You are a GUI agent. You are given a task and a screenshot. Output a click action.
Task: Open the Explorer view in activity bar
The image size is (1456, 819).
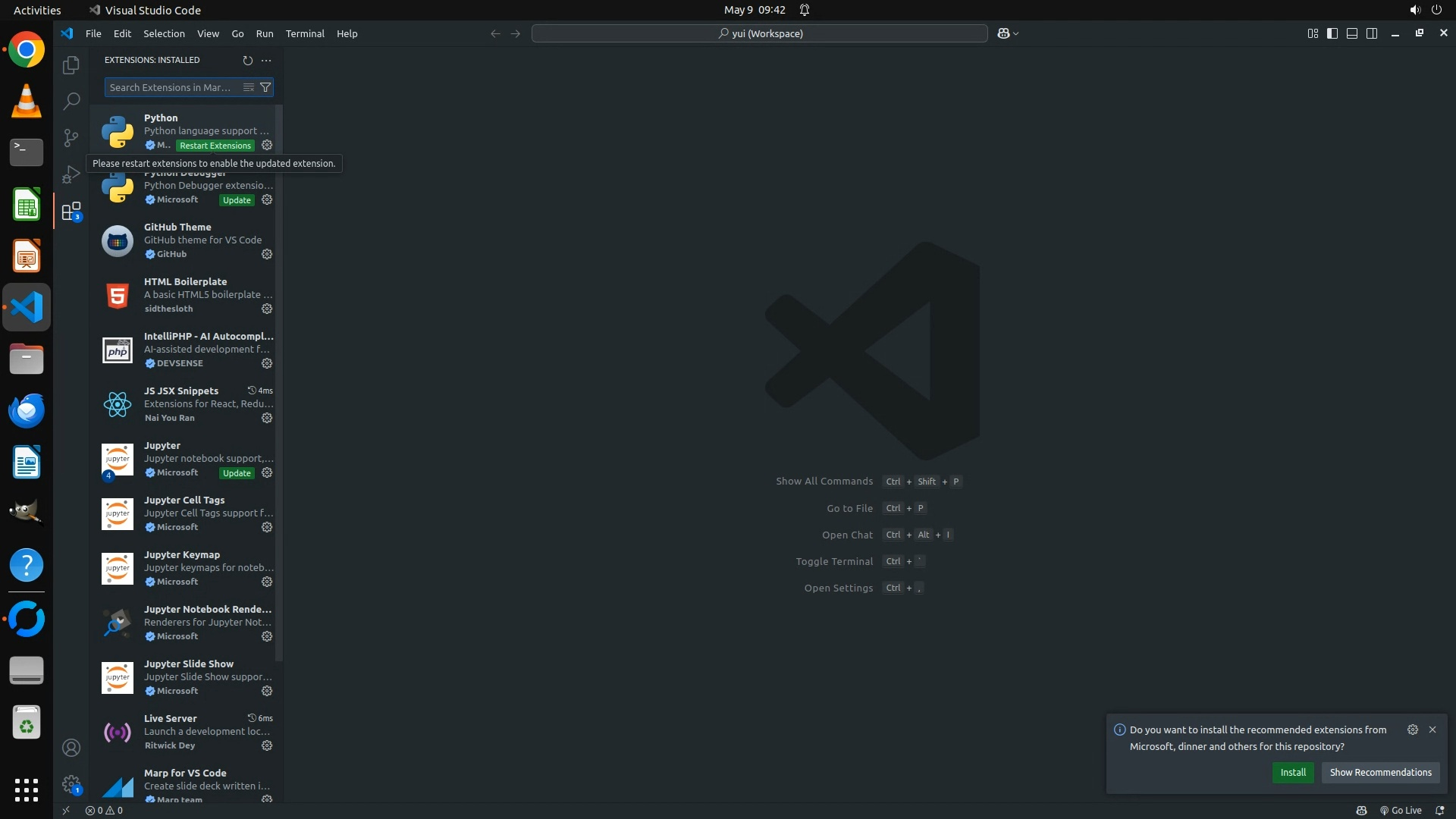[71, 65]
